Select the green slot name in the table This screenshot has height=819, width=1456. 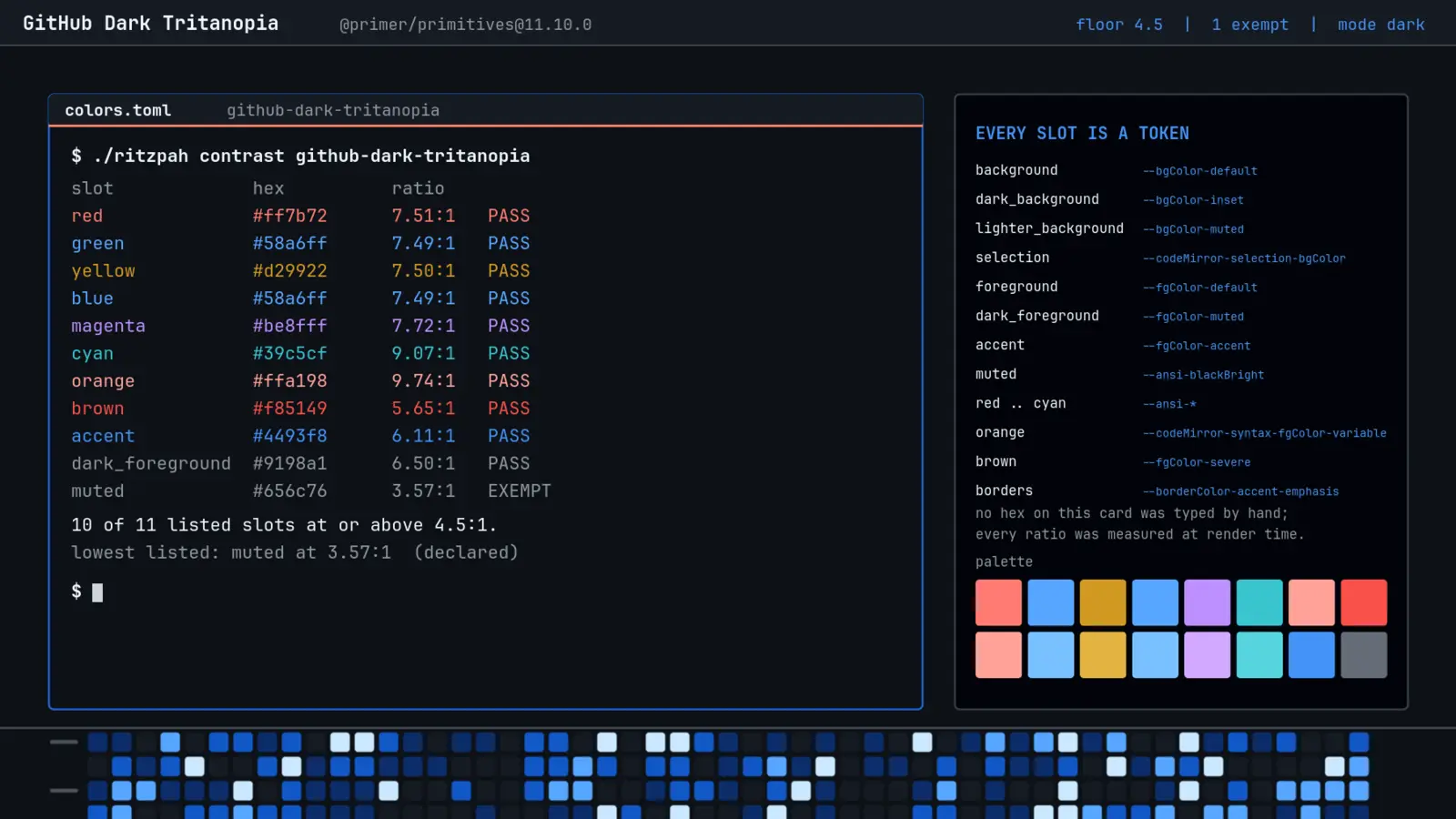97,244
